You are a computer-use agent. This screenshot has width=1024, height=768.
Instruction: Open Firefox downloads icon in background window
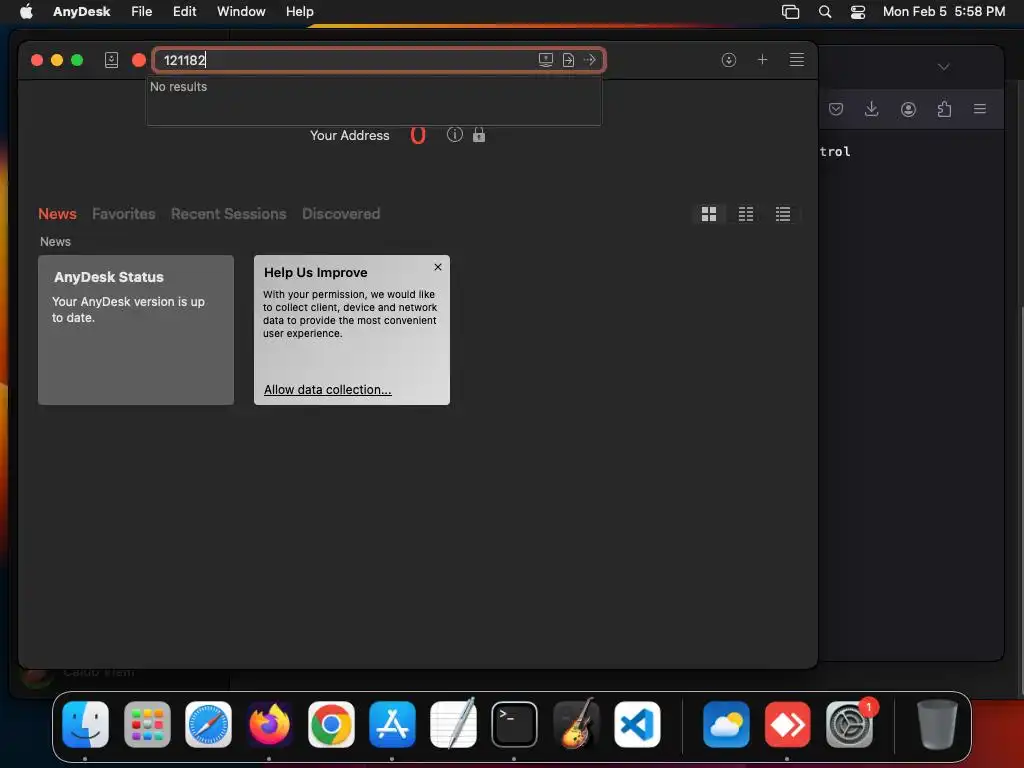pos(871,109)
